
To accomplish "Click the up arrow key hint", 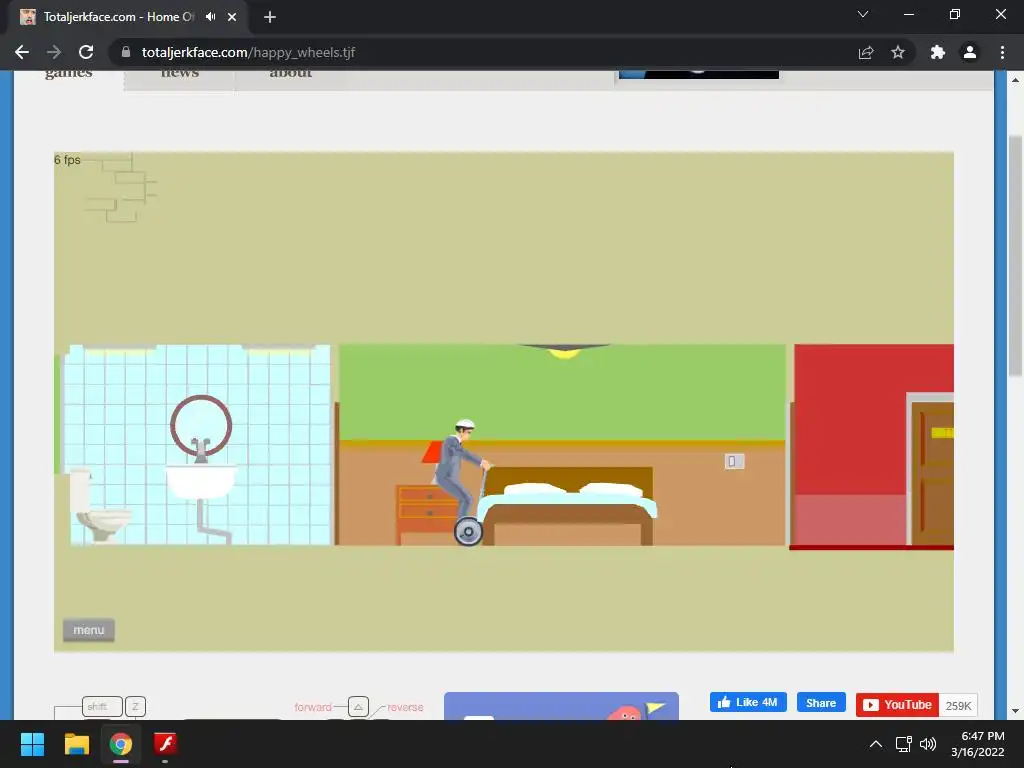I will pos(359,707).
